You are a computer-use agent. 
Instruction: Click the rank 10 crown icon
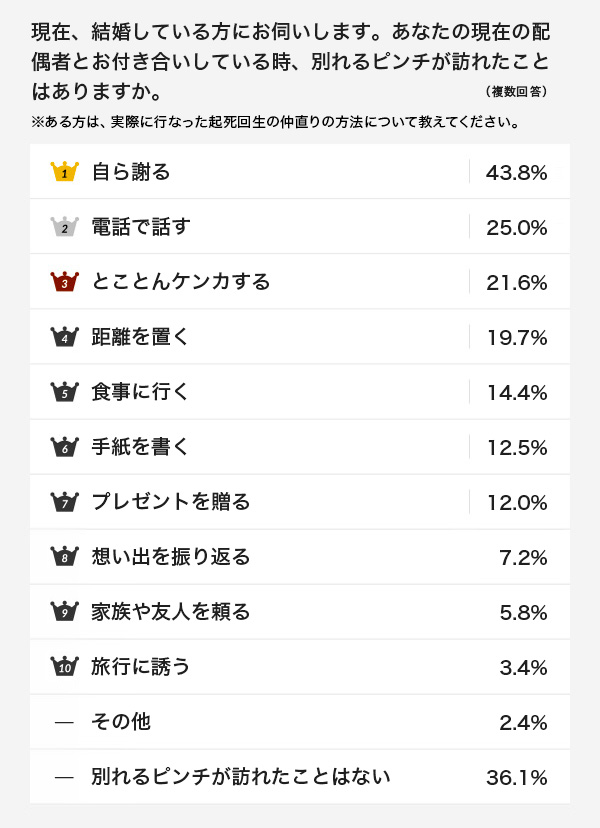click(64, 666)
